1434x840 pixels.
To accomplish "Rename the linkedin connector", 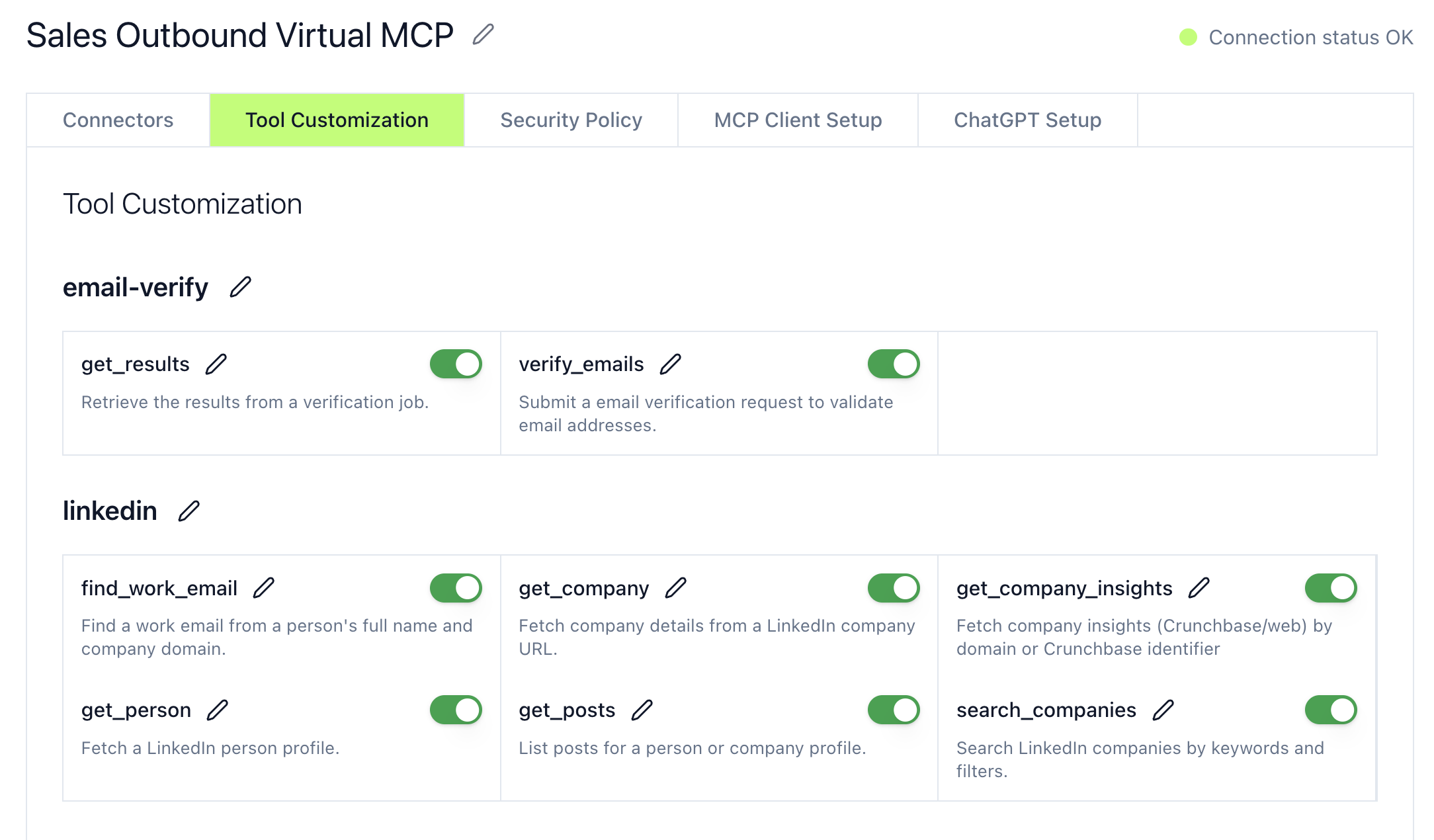I will click(x=189, y=511).
